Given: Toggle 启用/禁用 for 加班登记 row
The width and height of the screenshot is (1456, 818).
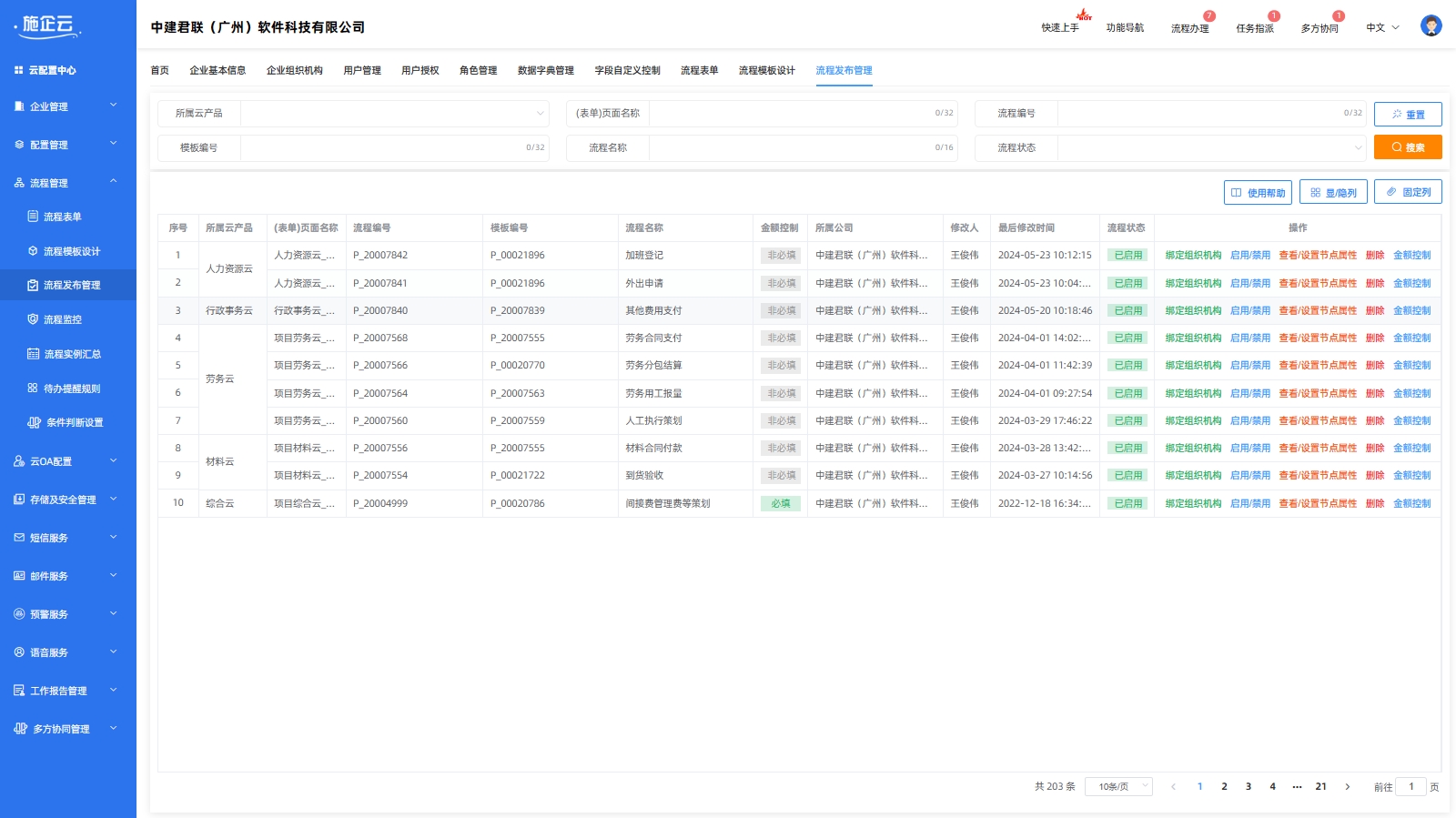Looking at the screenshot, I should click(1249, 256).
